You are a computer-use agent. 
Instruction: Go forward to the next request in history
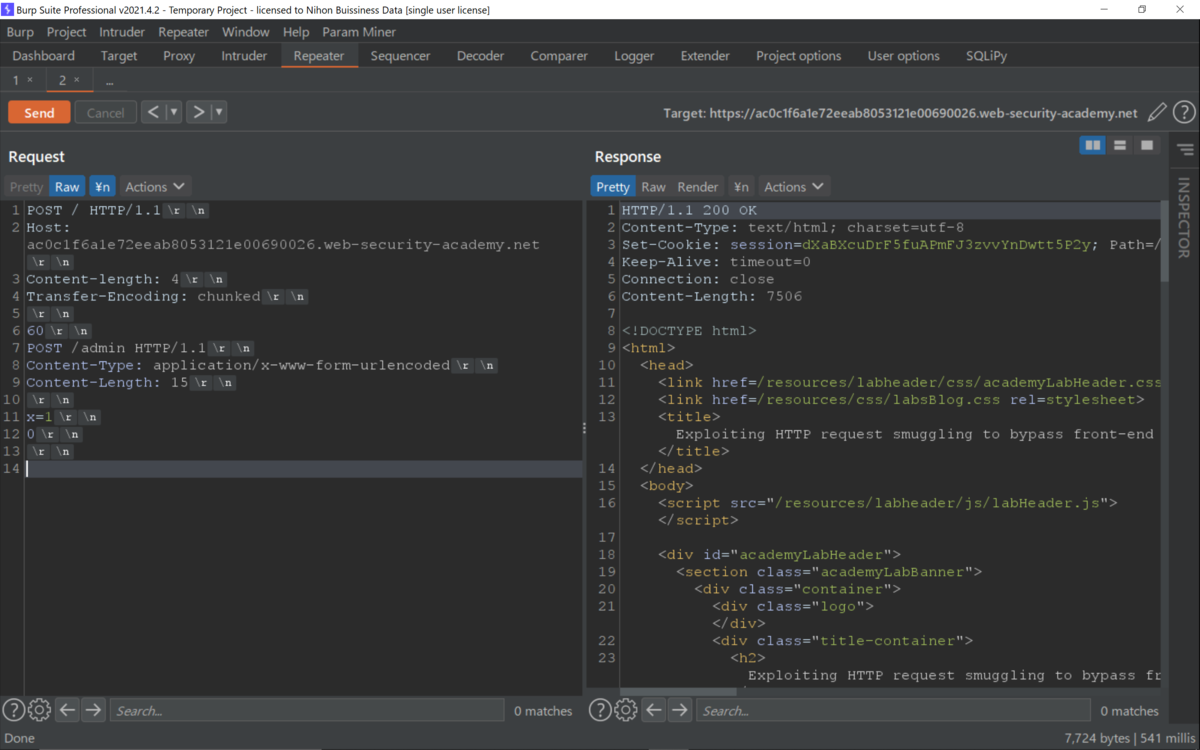[x=198, y=112]
